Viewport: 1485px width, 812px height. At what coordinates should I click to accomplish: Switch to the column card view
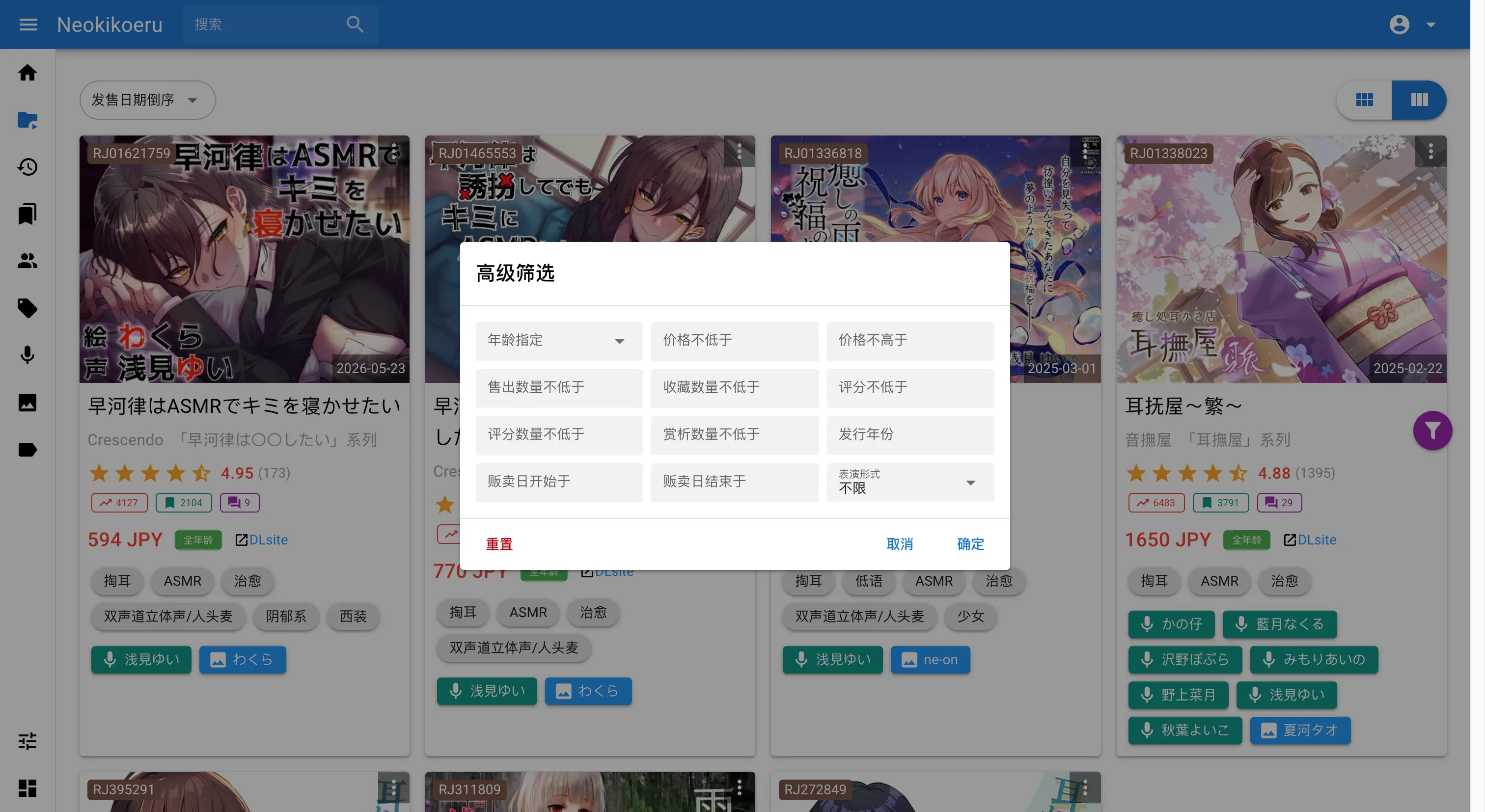tap(1419, 100)
